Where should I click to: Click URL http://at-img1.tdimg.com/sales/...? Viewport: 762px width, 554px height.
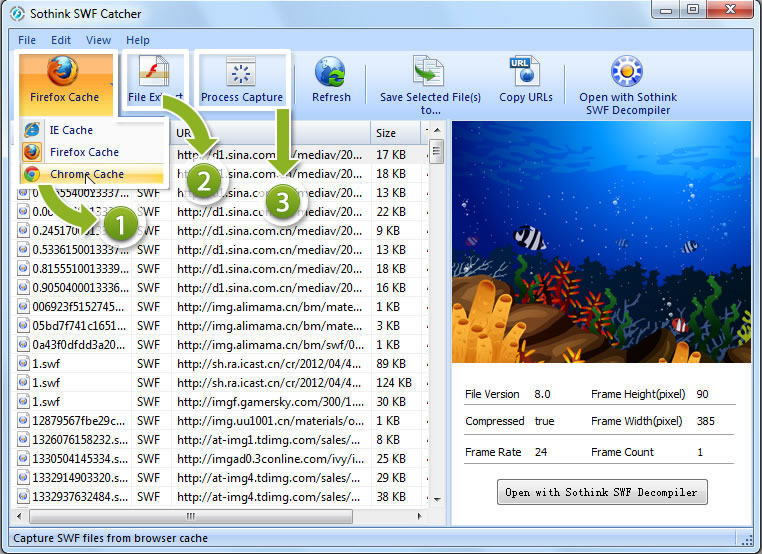click(269, 440)
